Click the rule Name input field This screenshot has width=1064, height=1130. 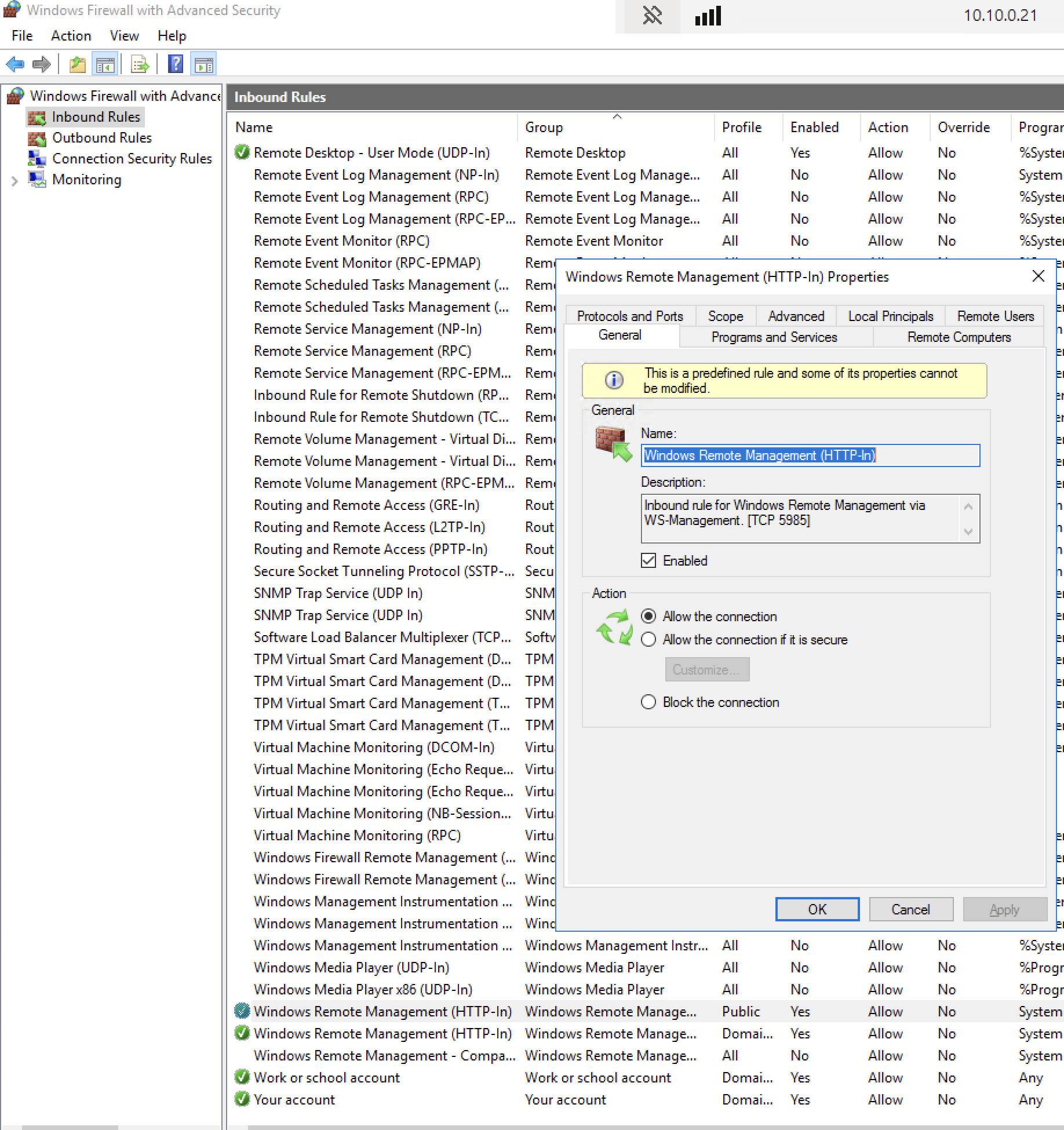click(x=810, y=455)
